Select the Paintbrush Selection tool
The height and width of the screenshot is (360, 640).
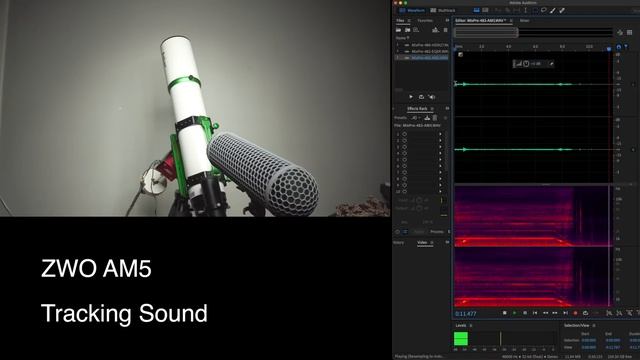(553, 10)
